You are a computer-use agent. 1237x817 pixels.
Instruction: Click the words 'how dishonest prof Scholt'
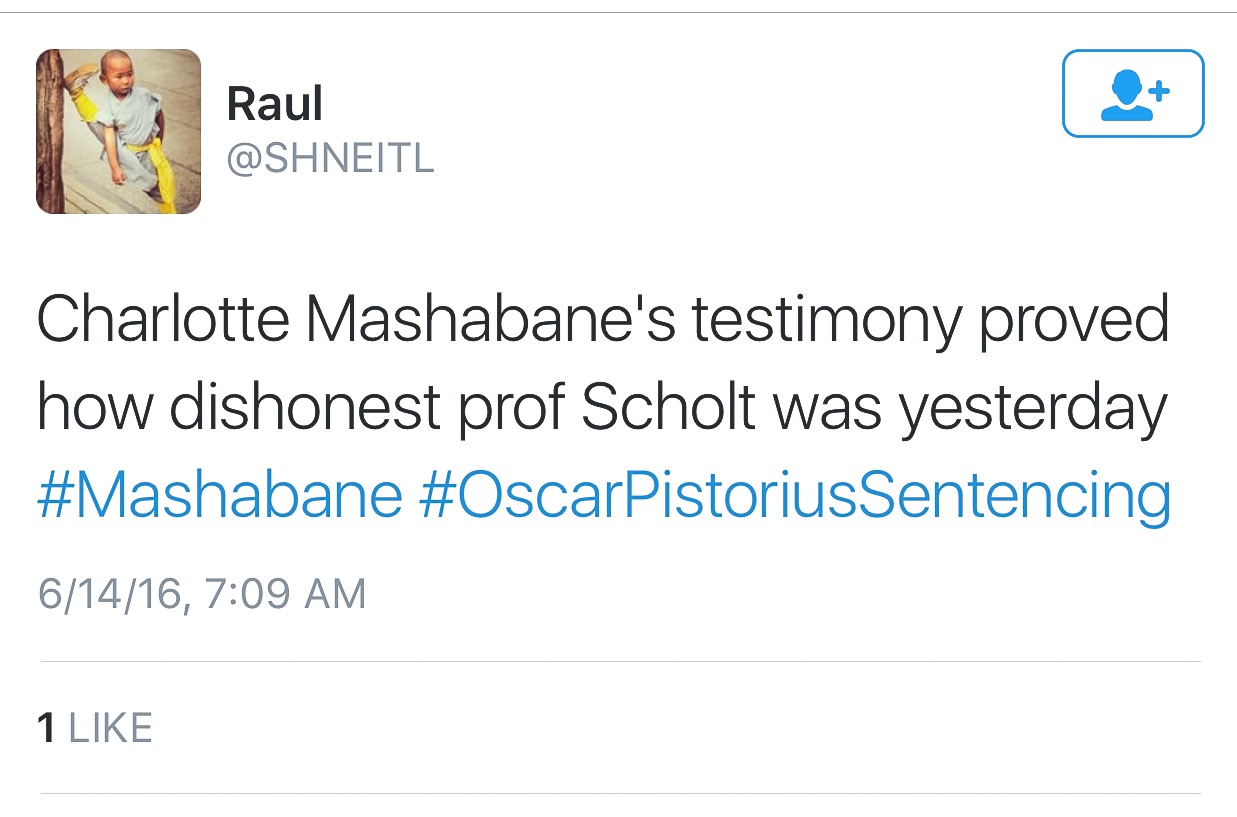coord(351,408)
